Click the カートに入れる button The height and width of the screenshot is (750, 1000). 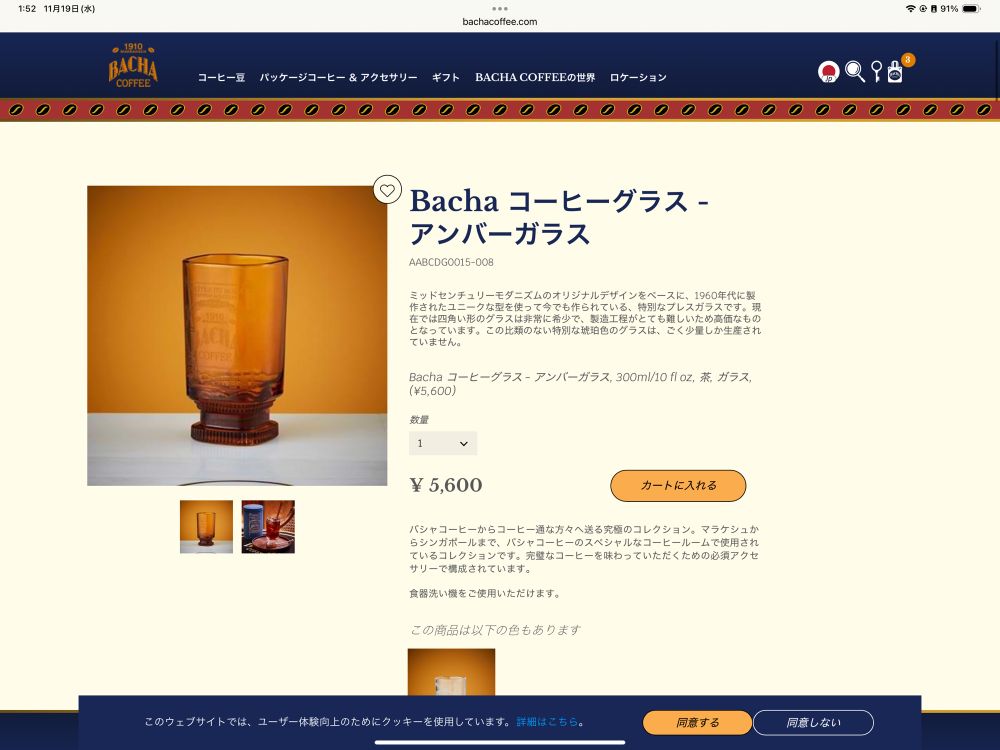678,486
